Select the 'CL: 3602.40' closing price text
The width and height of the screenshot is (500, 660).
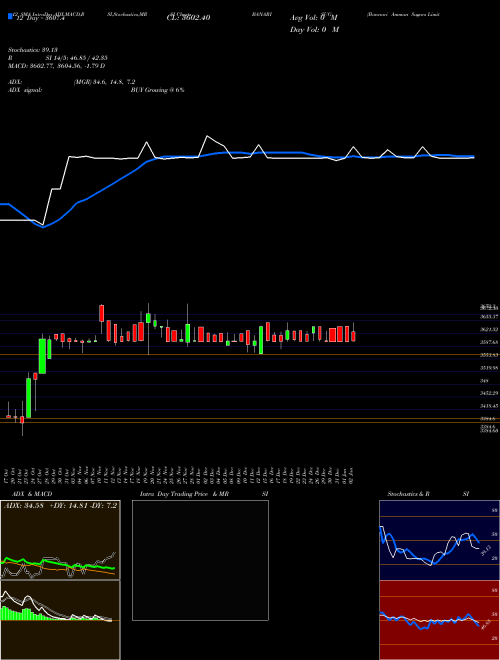pos(188,18)
